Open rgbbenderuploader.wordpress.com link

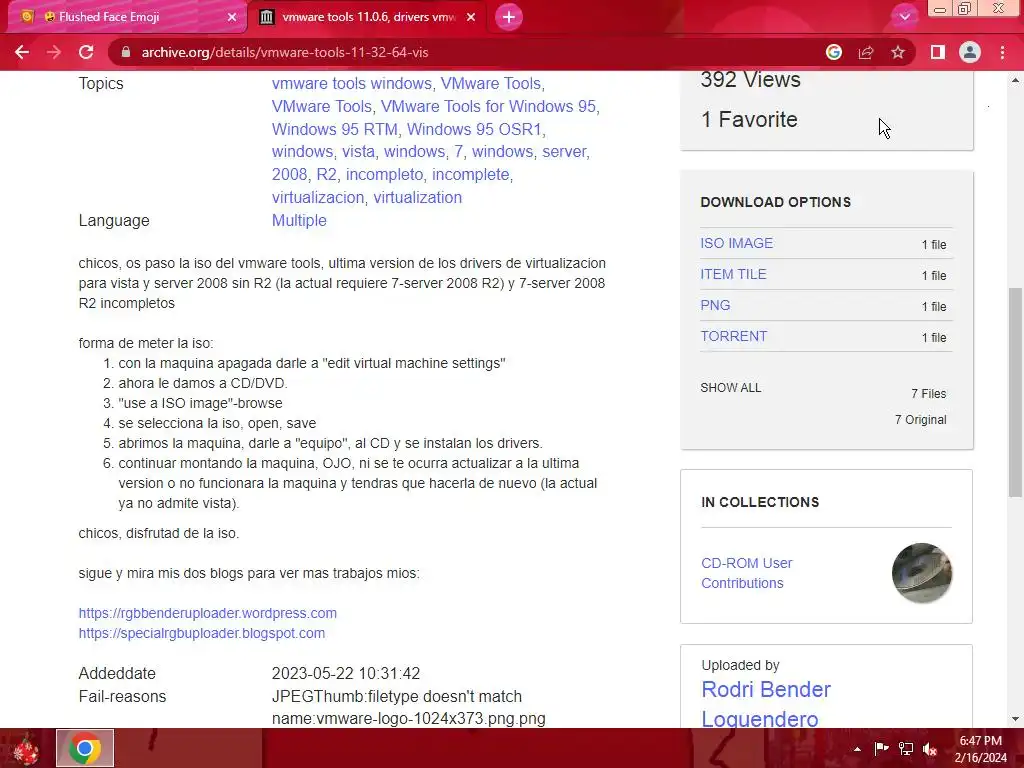tap(208, 613)
